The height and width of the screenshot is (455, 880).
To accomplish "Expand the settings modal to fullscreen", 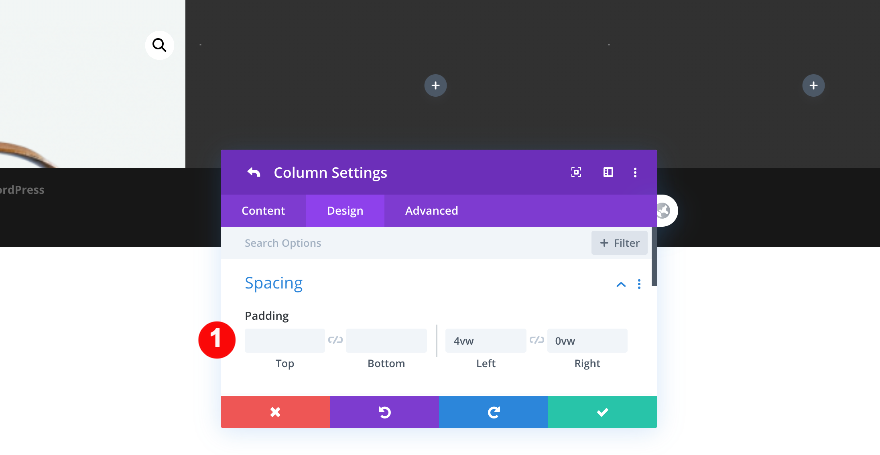I will coord(576,173).
